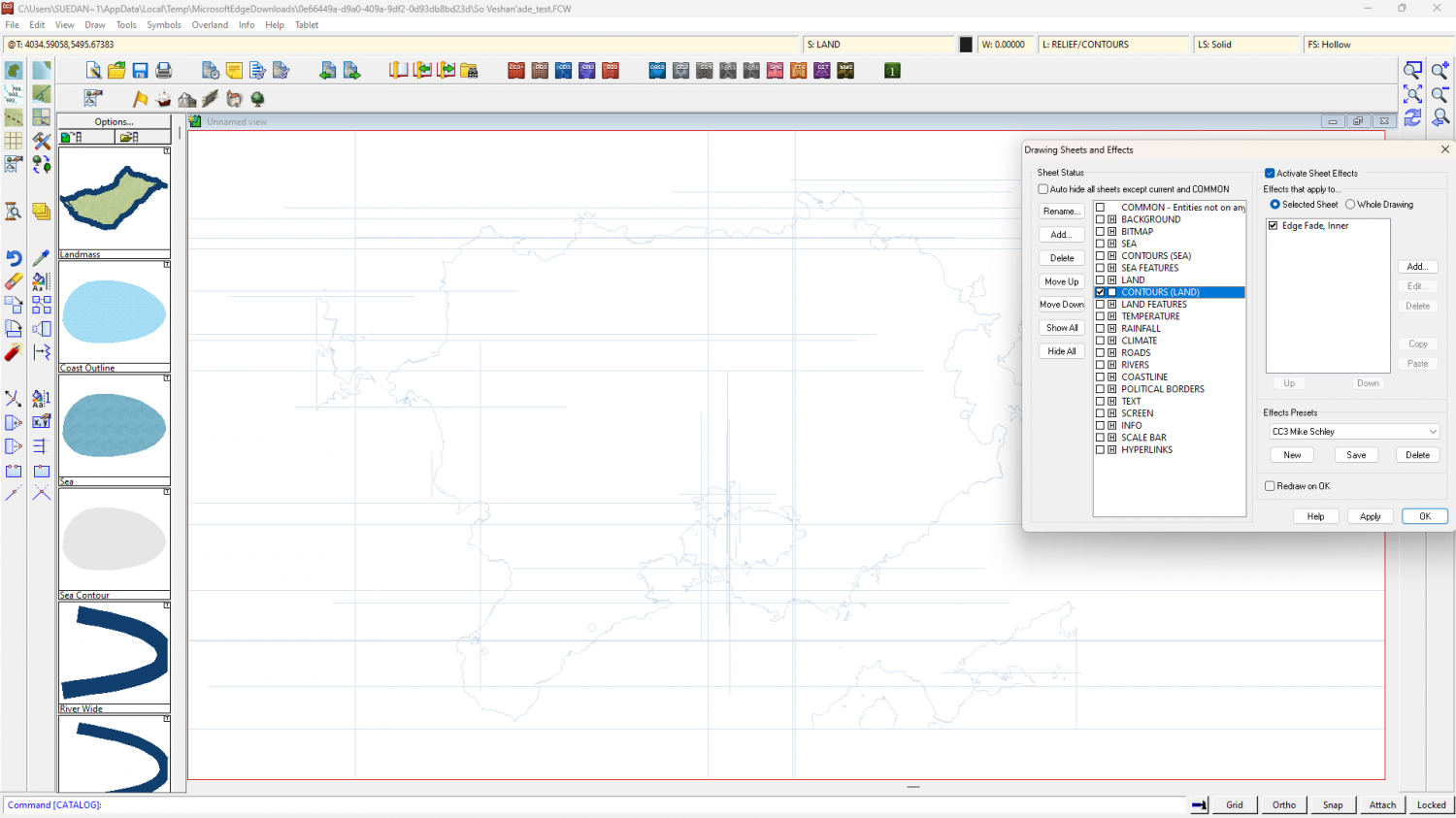Click the folder with binoculars icon

coord(469,70)
